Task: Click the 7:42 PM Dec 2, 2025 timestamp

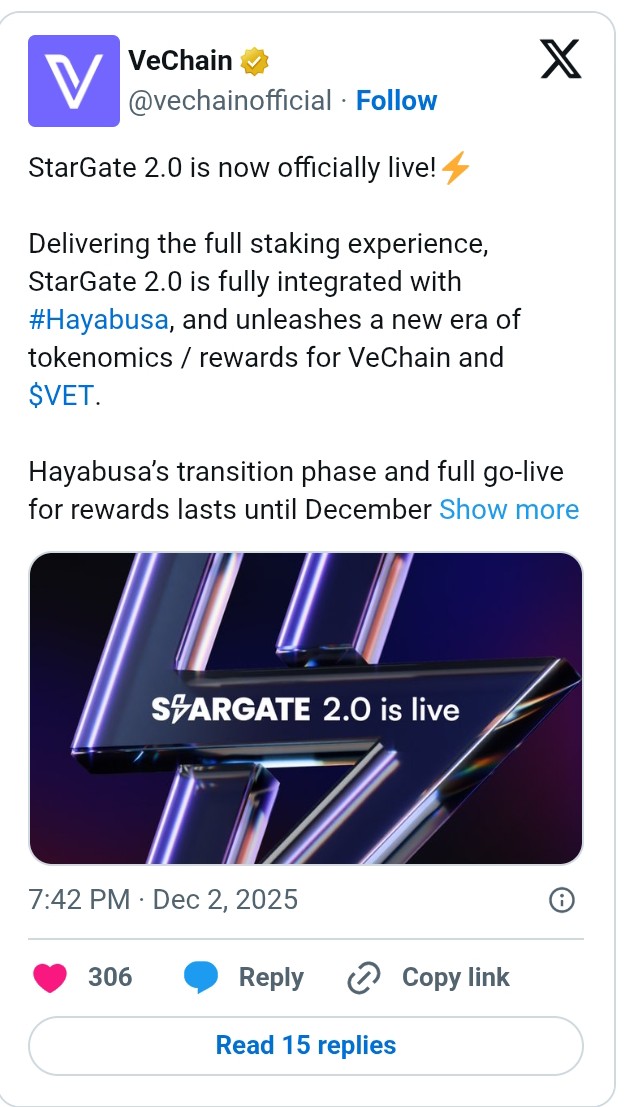Action: [163, 899]
